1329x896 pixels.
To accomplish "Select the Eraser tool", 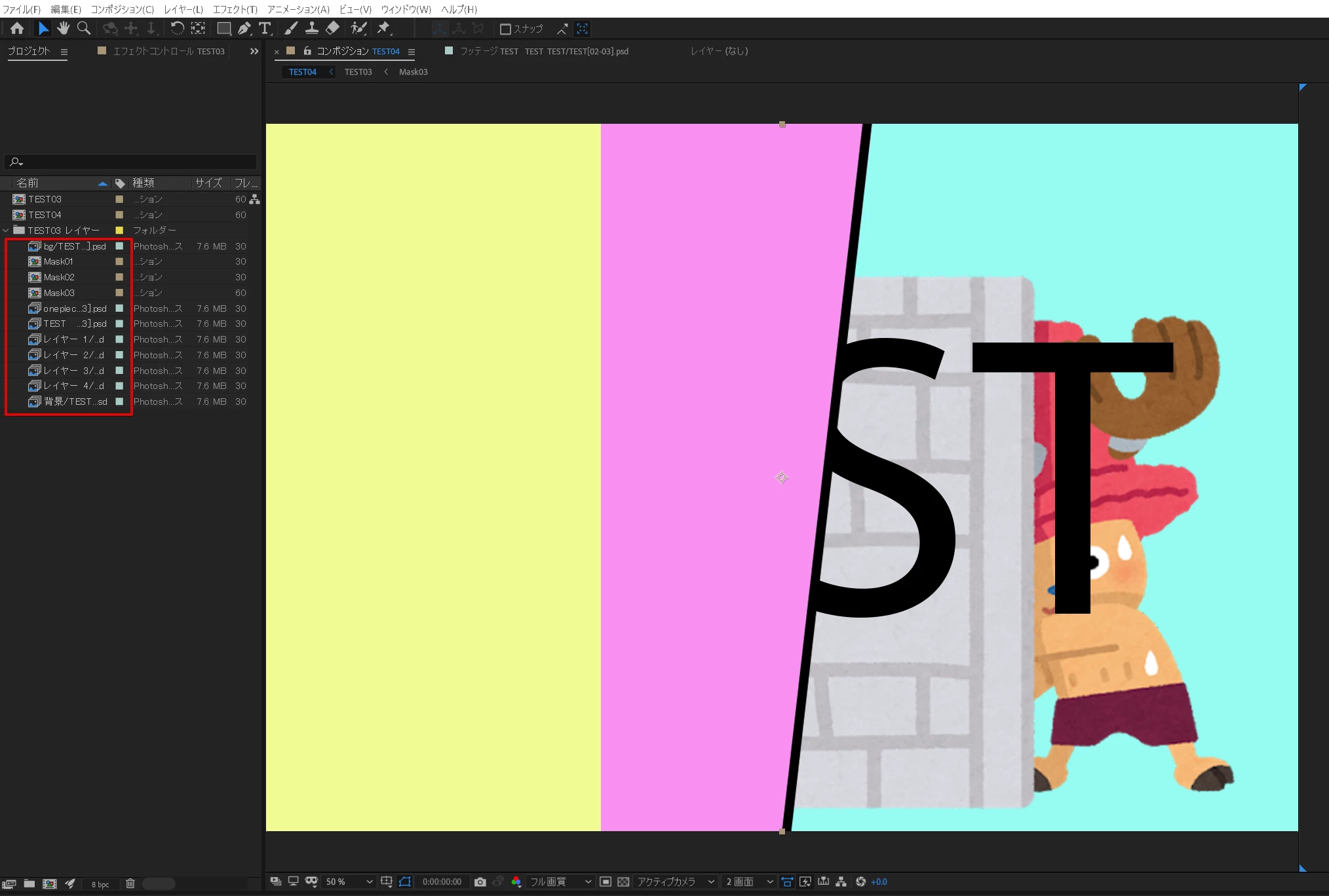I will click(332, 28).
